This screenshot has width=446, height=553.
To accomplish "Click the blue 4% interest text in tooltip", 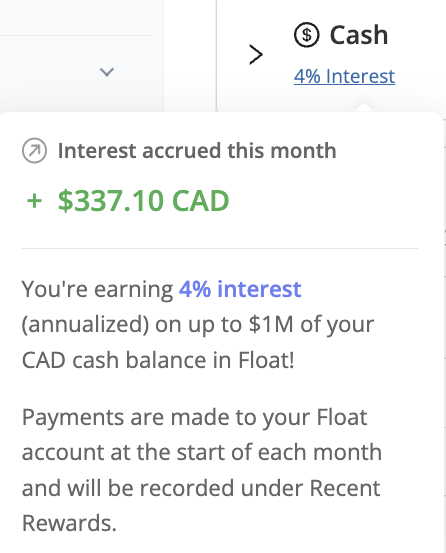I will click(240, 289).
